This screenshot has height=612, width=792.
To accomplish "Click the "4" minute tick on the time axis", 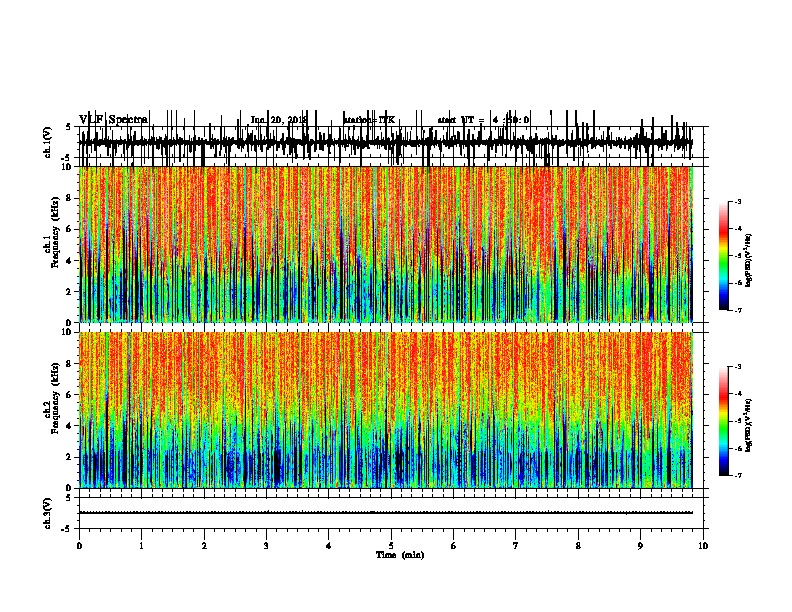I will (x=329, y=546).
